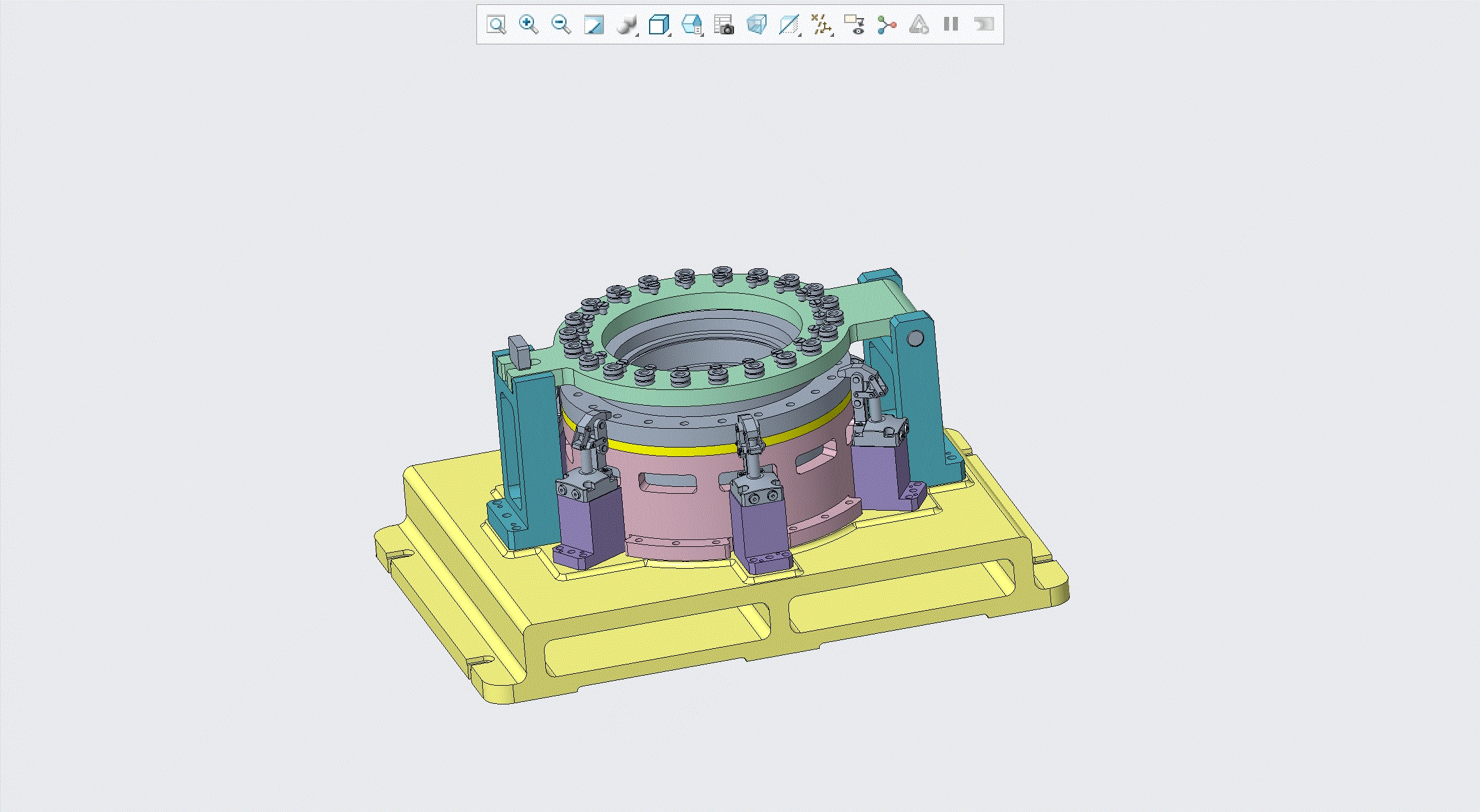
Task: Open the Section clipping plane tool
Action: pos(789,25)
